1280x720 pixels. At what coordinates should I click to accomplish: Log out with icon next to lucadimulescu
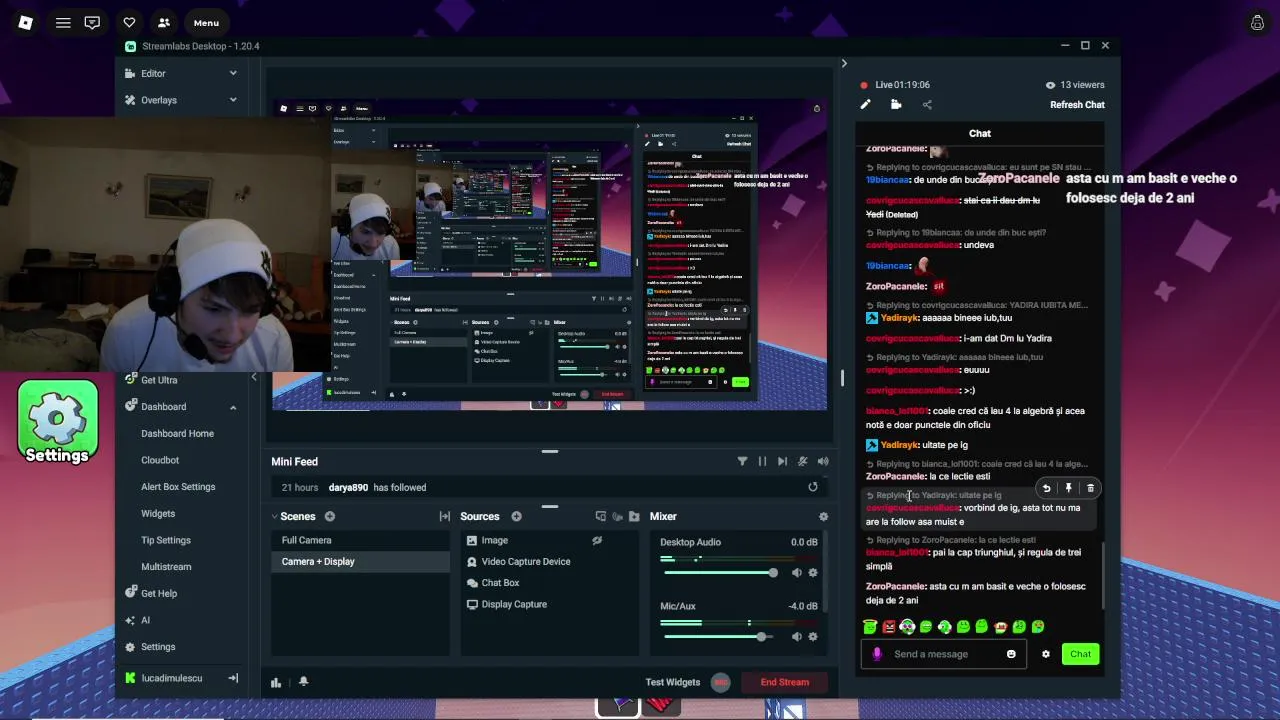click(233, 678)
